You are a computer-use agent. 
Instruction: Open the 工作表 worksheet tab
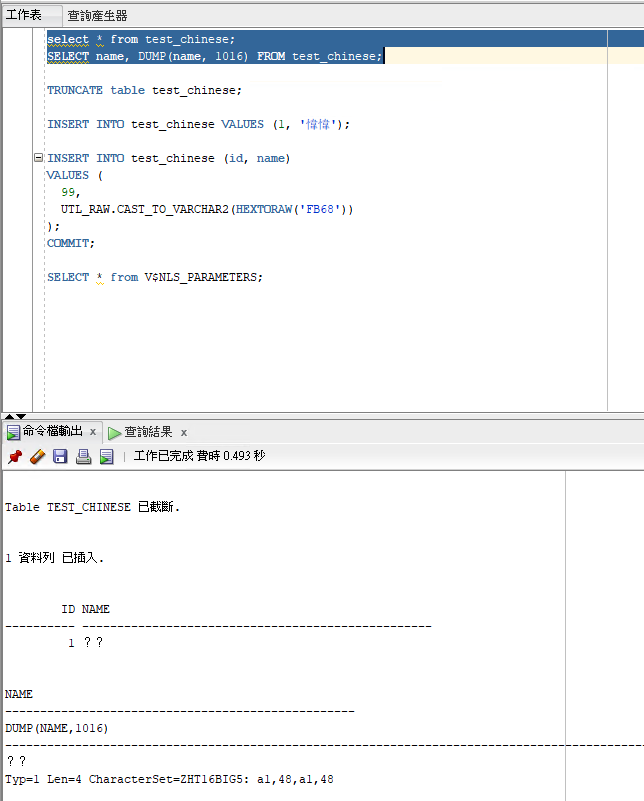(24, 15)
